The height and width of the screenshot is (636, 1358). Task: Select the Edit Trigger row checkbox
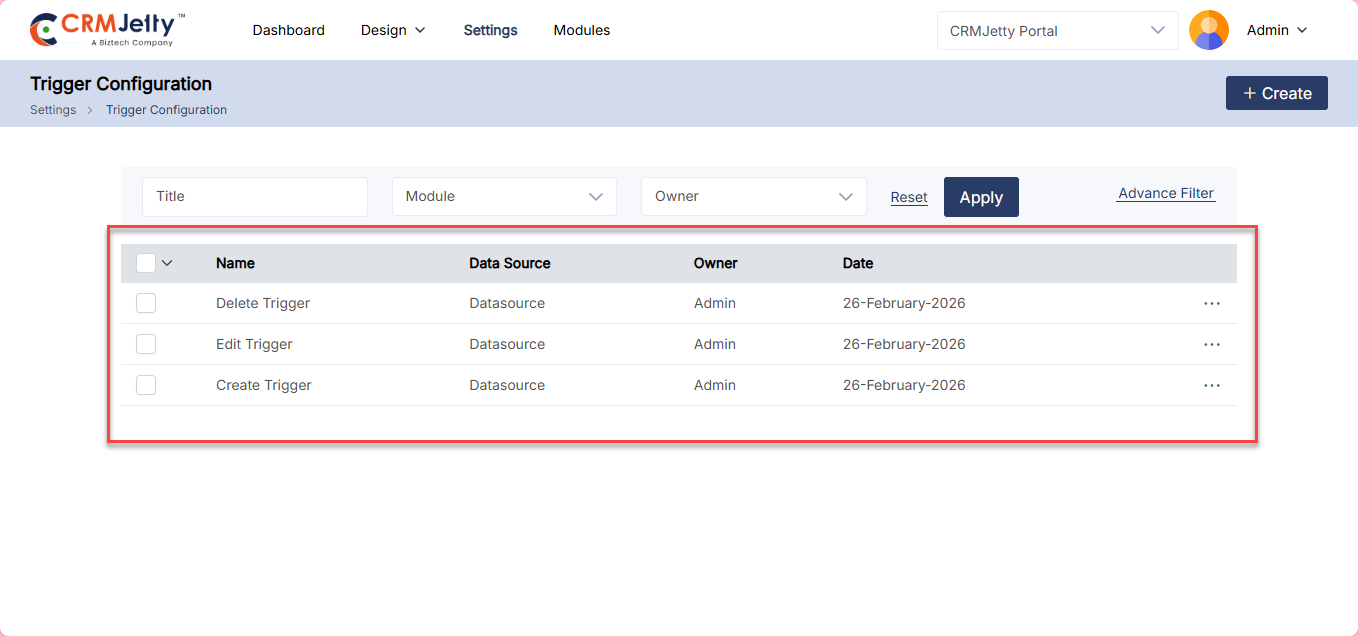(146, 344)
